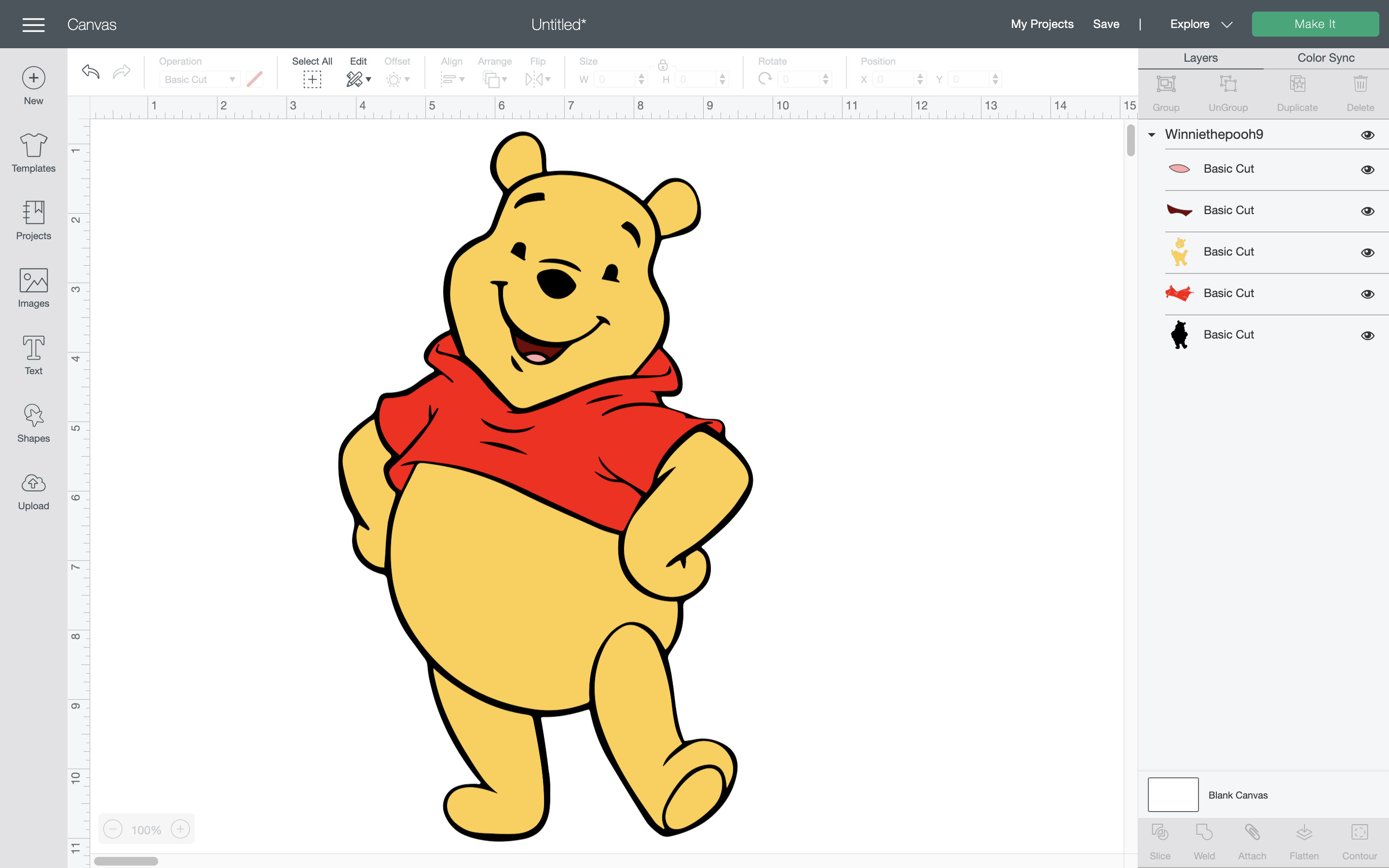Click the Flip icon
The image size is (1389, 868).
(534, 79)
